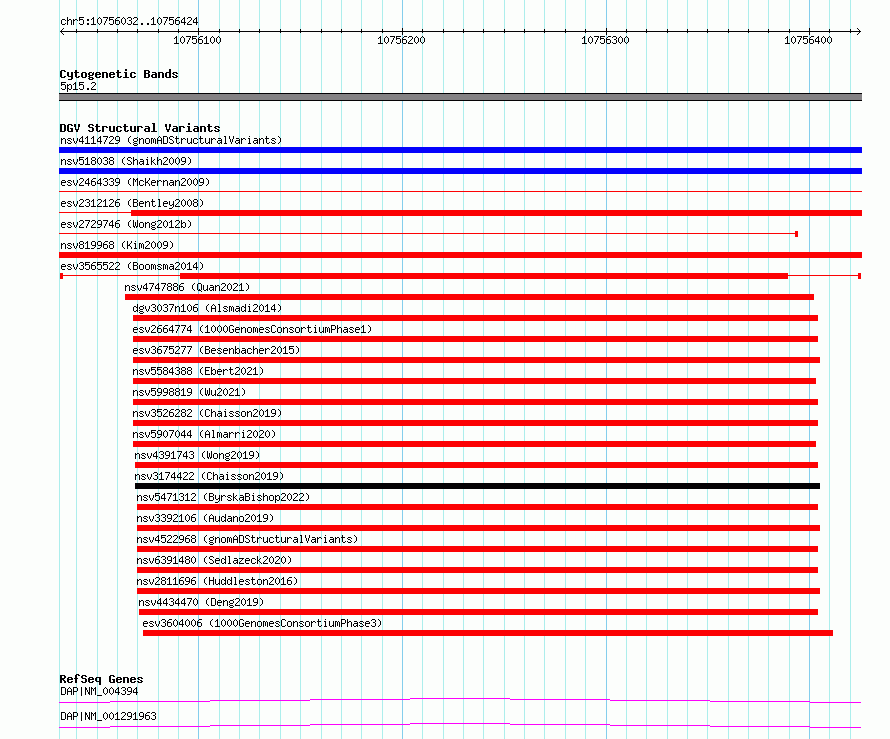Viewport: 890px width, 739px height.
Task: Open variant nsv5471312 (ByrskaBishop2022)
Action: [223, 497]
